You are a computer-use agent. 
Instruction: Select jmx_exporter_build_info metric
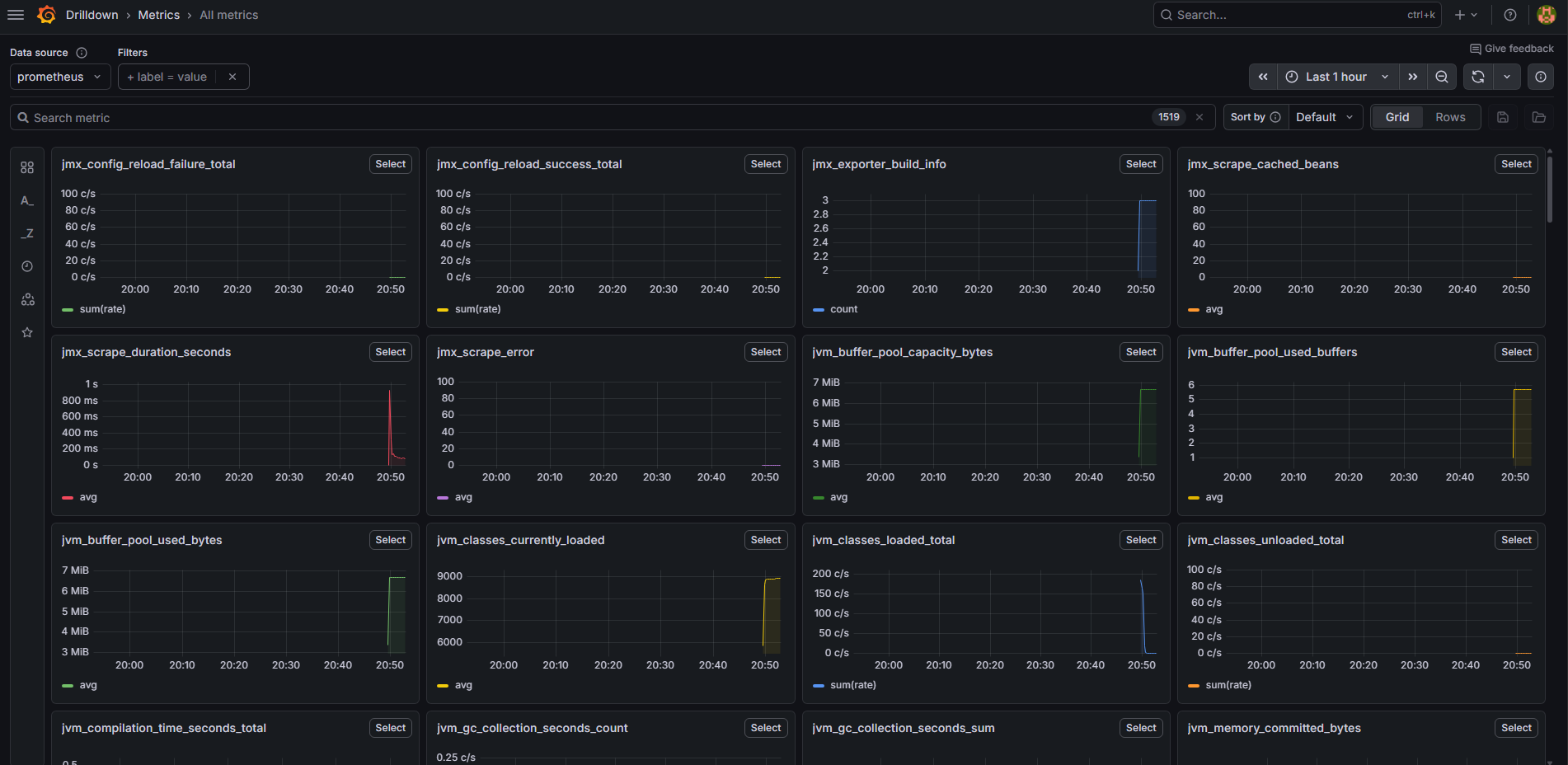(x=1141, y=164)
